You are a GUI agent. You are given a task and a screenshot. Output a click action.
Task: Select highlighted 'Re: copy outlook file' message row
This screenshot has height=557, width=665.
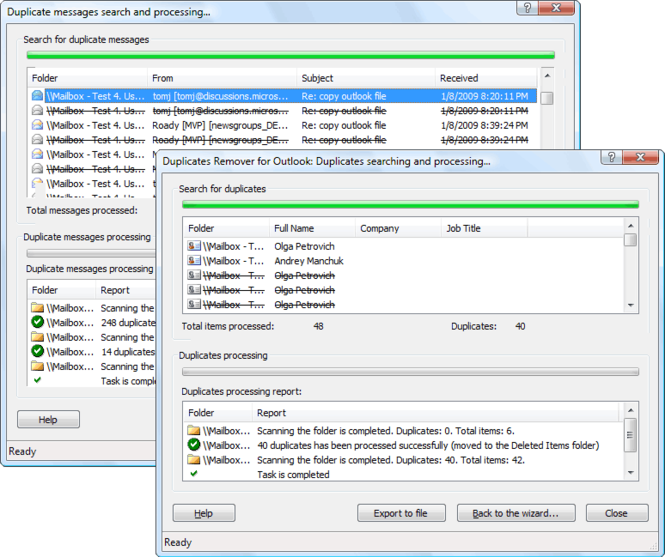tap(283, 96)
